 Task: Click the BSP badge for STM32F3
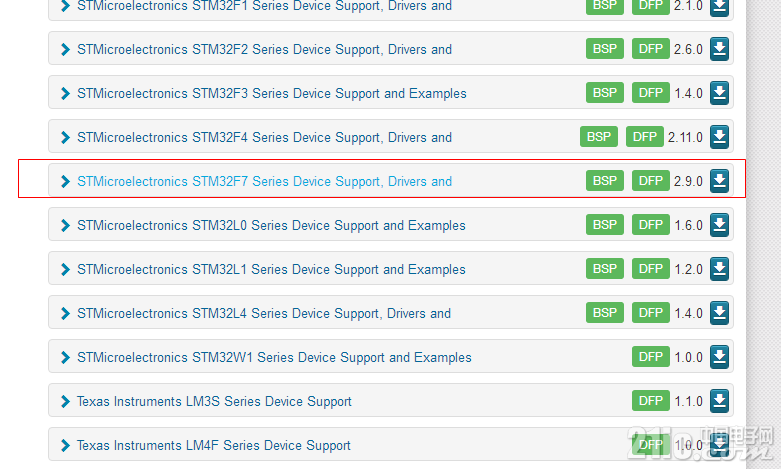605,93
